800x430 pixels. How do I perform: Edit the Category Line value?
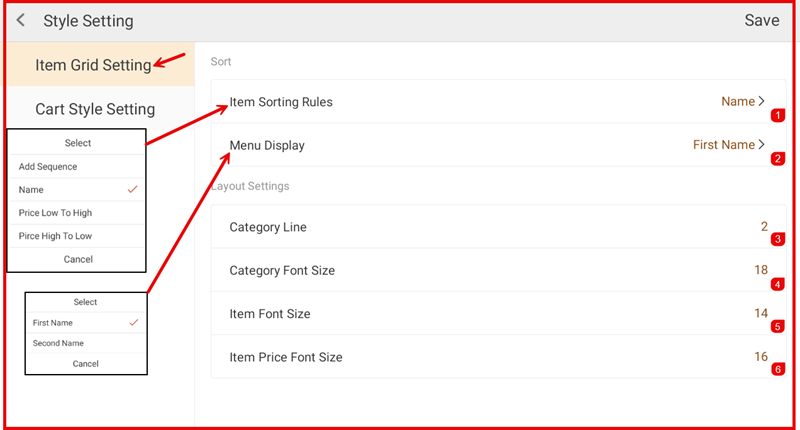point(762,227)
